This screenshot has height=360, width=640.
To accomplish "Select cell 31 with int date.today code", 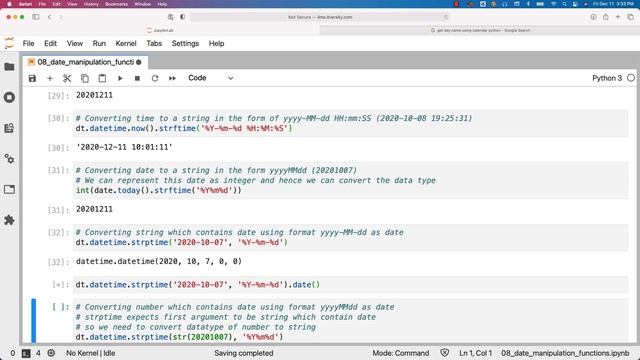I will point(350,180).
